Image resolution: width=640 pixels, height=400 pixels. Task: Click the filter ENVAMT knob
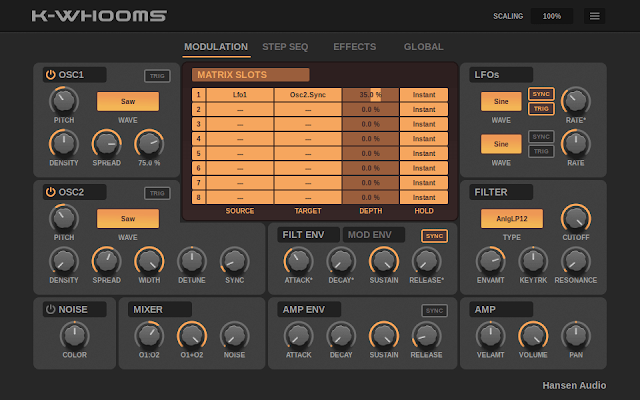491,261
